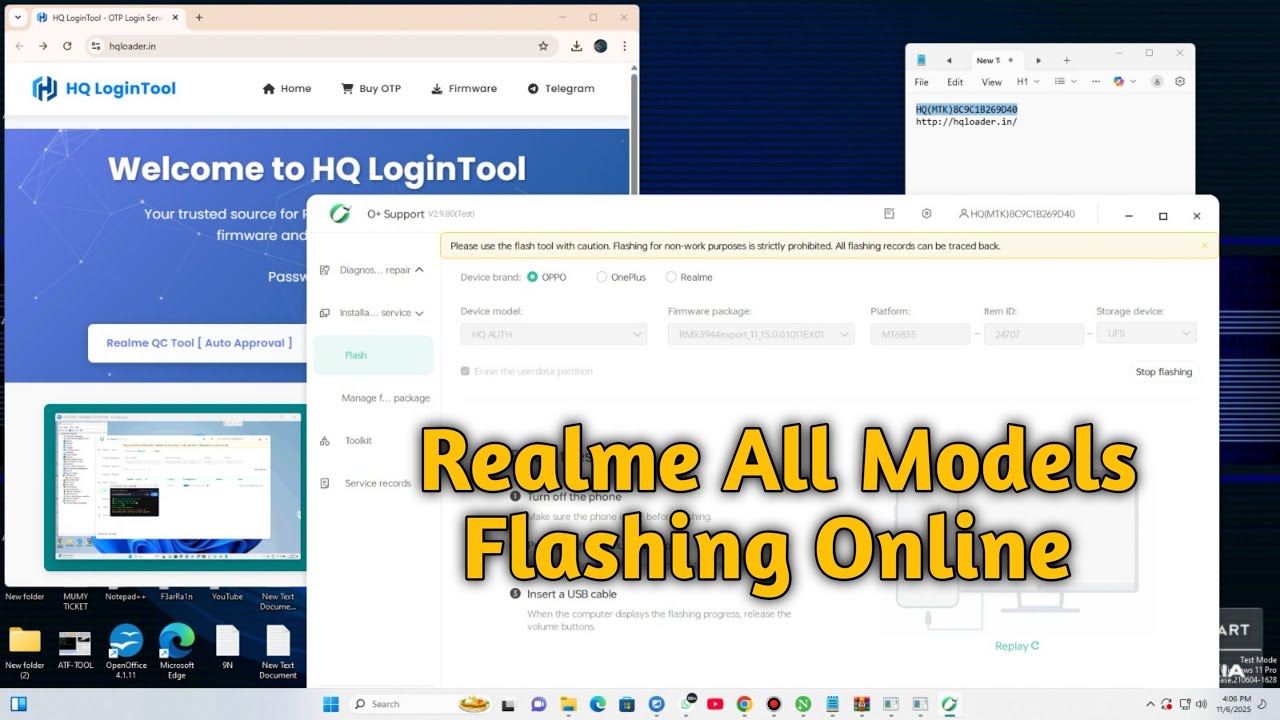This screenshot has width=1280, height=720.
Task: Open the File menu in Notepad
Action: tap(922, 82)
